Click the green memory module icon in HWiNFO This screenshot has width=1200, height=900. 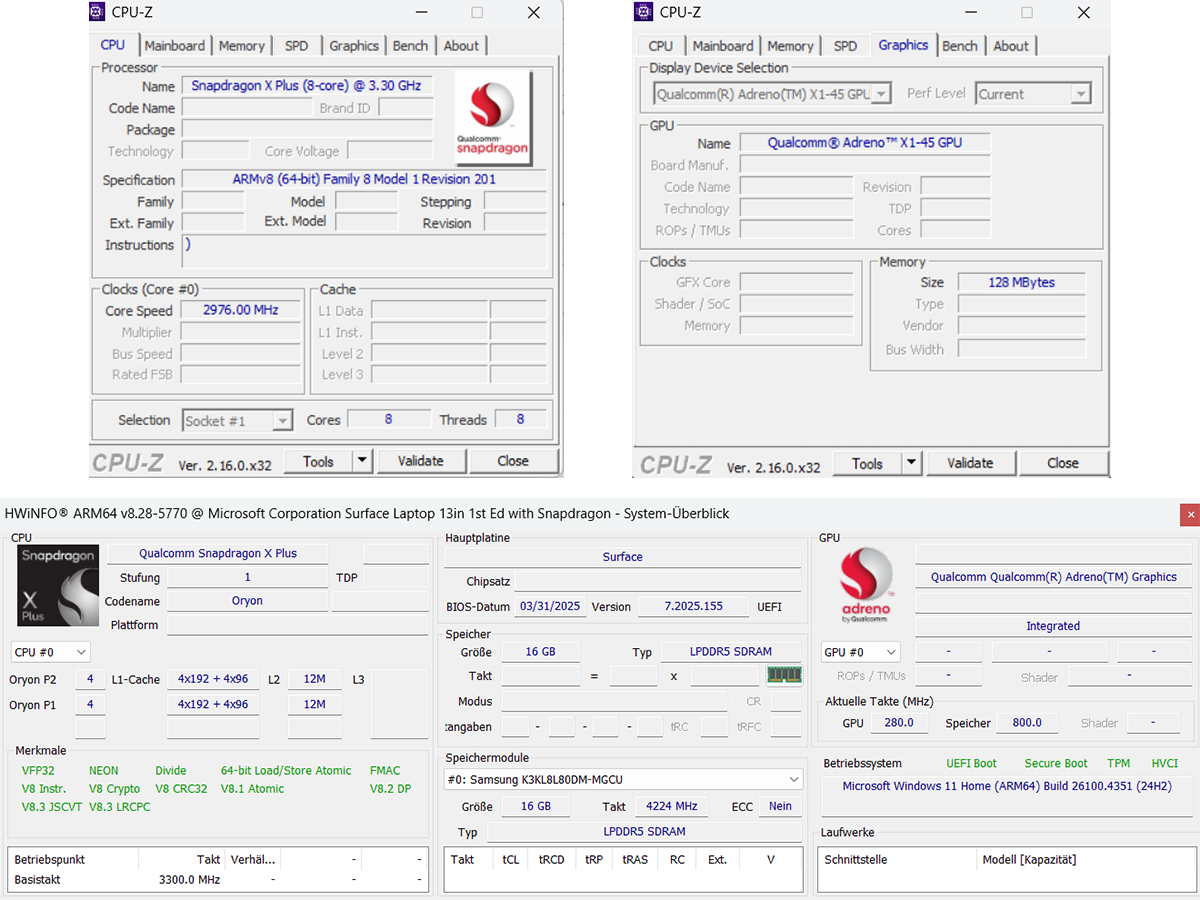(785, 675)
